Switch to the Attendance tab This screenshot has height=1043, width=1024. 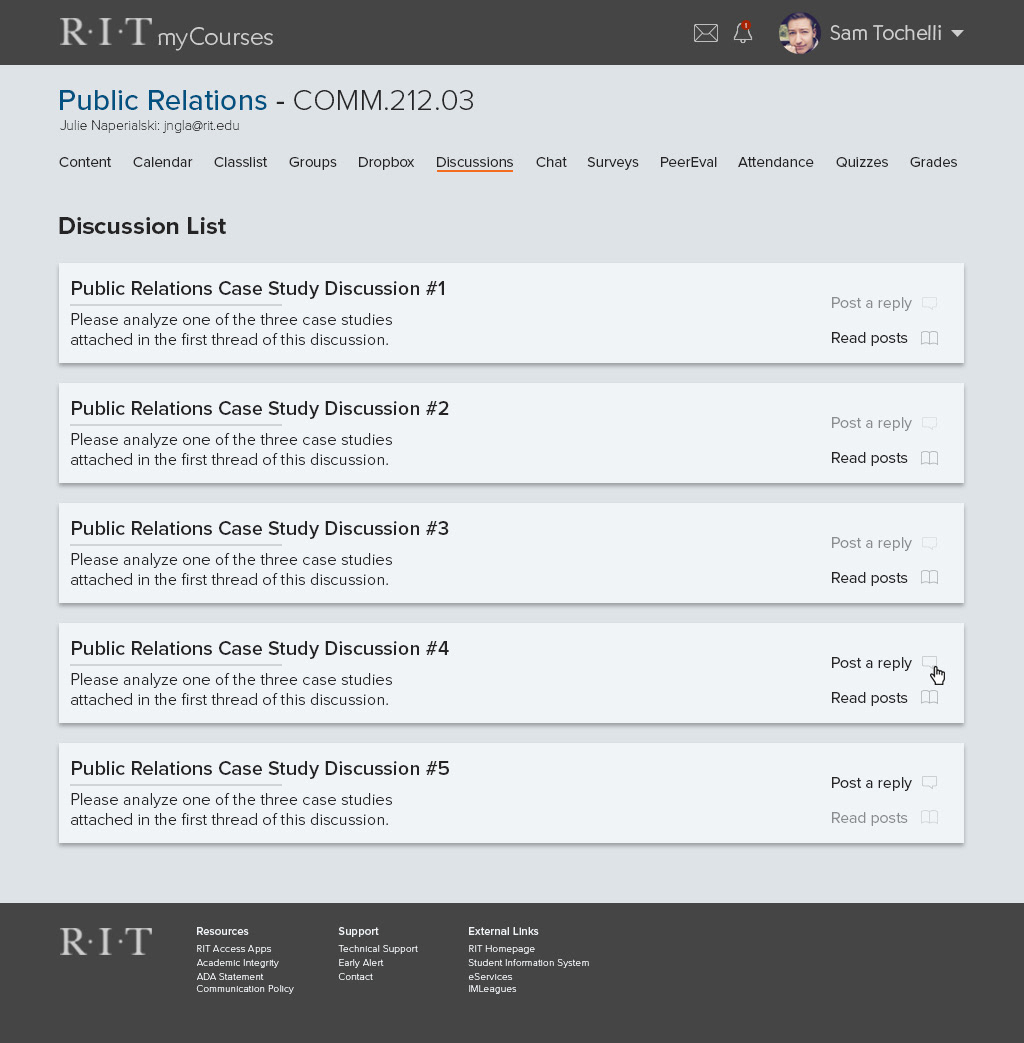click(776, 162)
